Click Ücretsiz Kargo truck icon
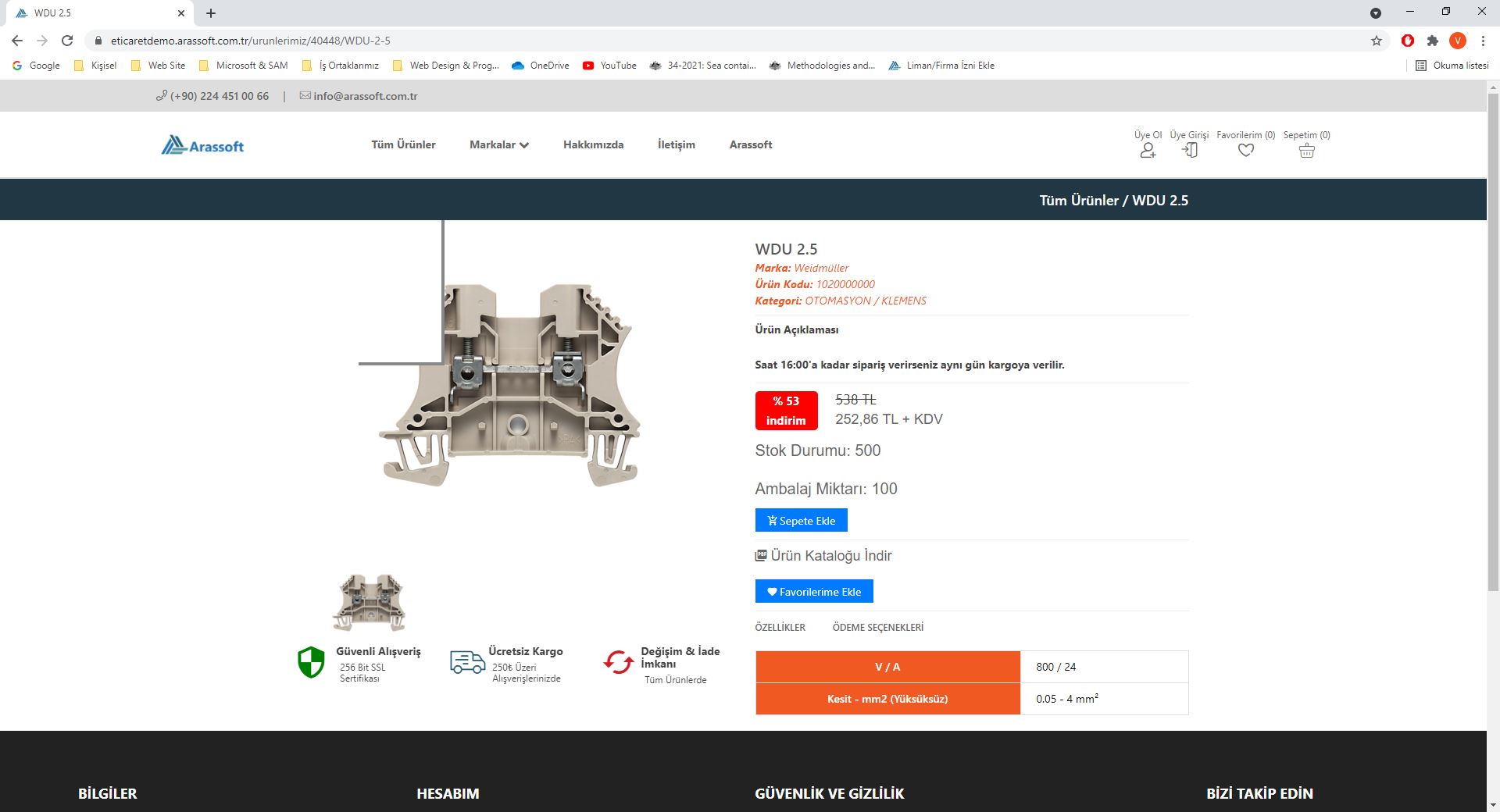 point(467,662)
